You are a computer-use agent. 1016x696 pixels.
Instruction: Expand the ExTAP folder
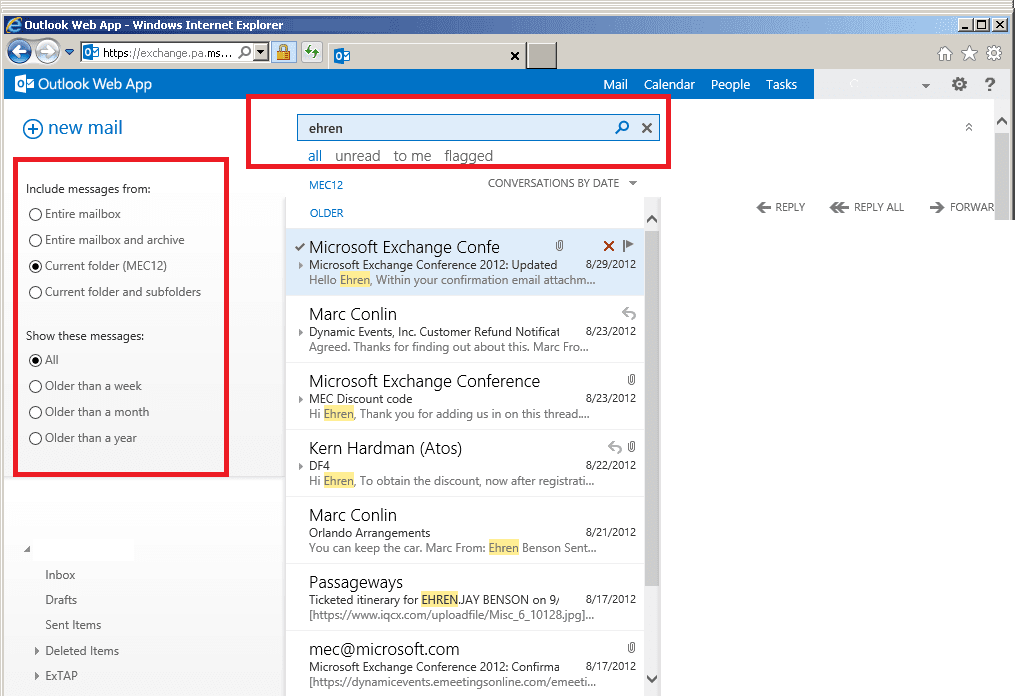(x=37, y=675)
